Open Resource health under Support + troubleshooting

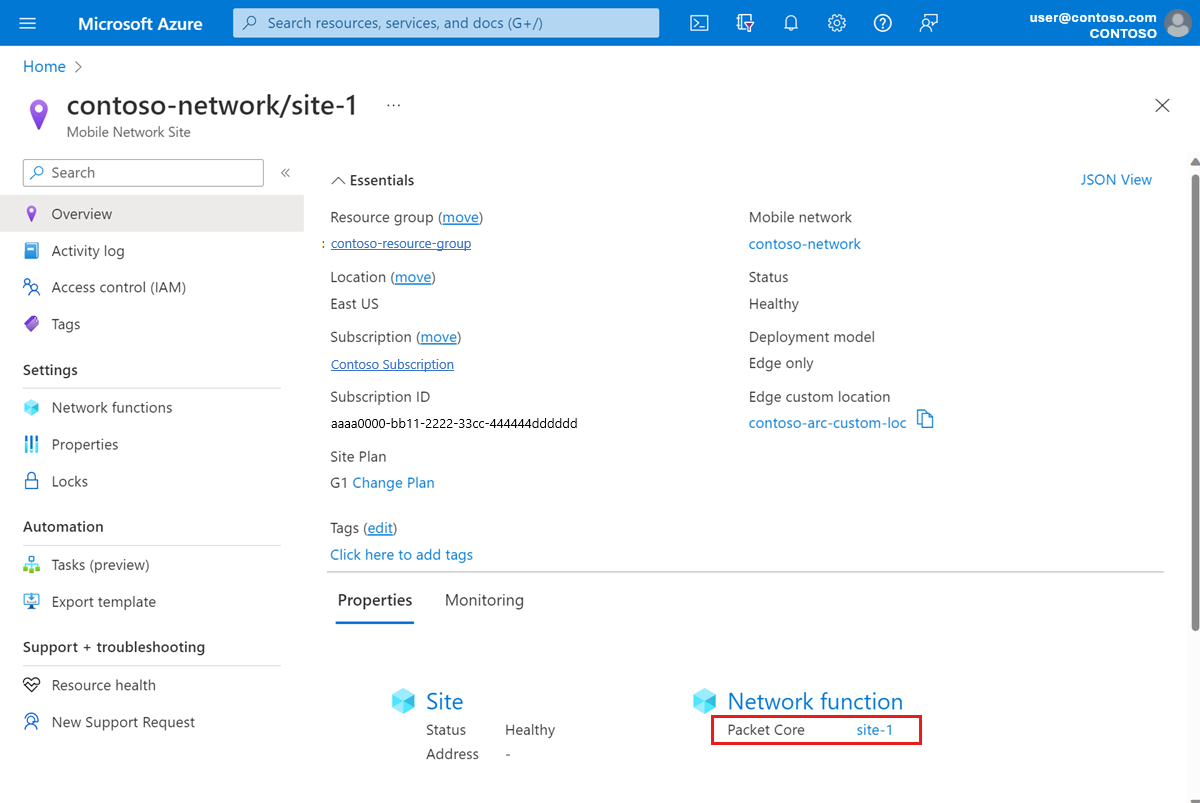[x=102, y=685]
